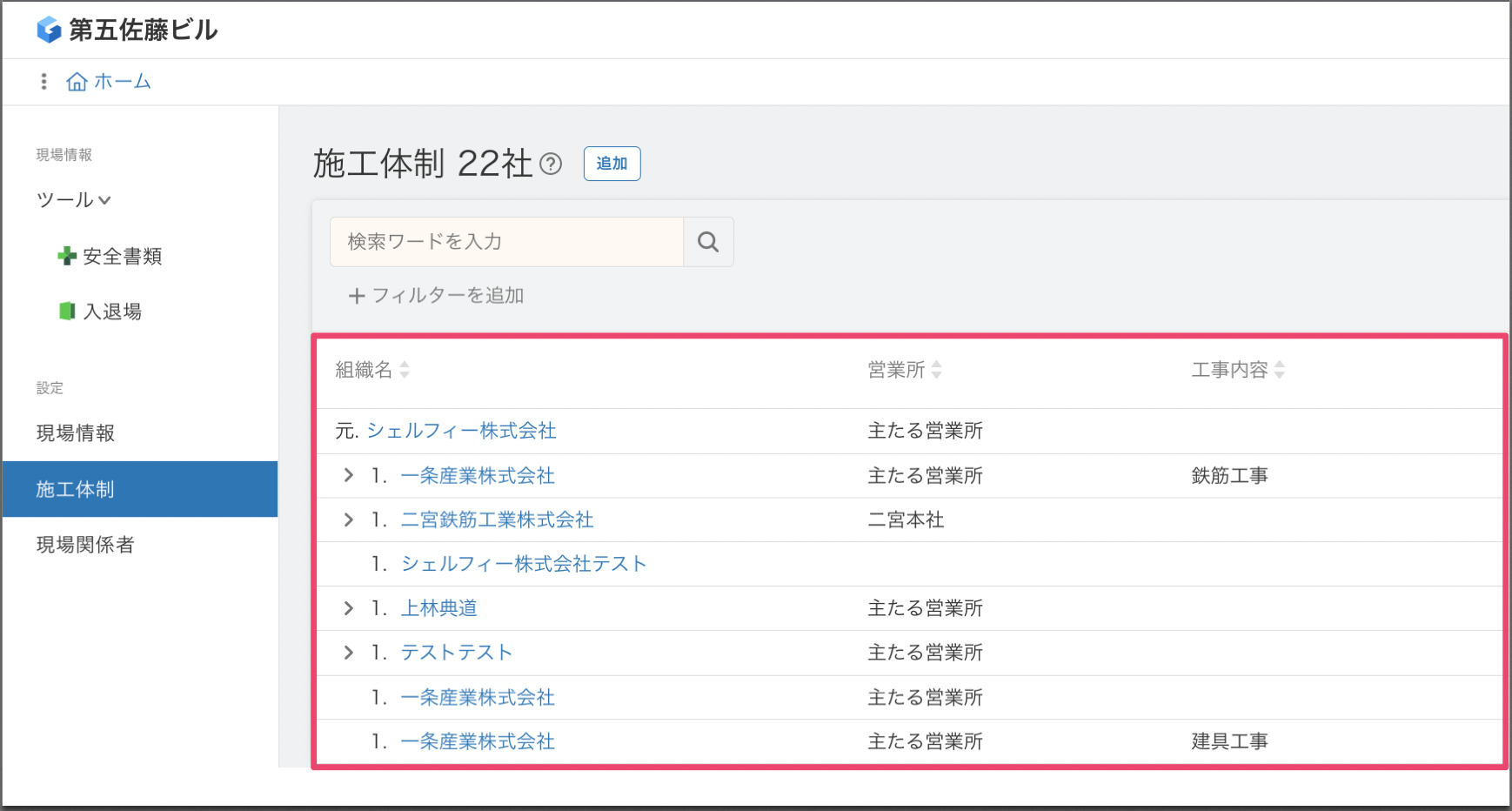Focus the 検索ワードを入力 search field
Image resolution: width=1512 pixels, height=811 pixels.
(x=506, y=242)
